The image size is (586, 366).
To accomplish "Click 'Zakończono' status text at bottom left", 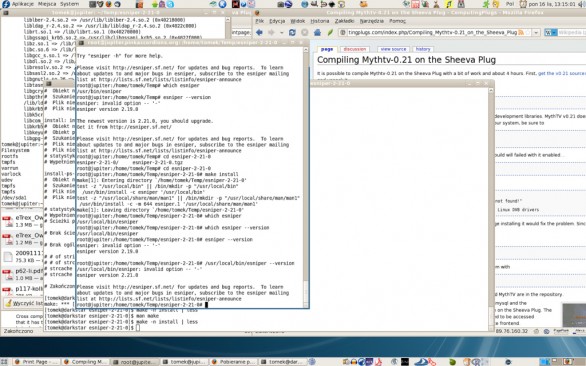I will click(x=18, y=331).
